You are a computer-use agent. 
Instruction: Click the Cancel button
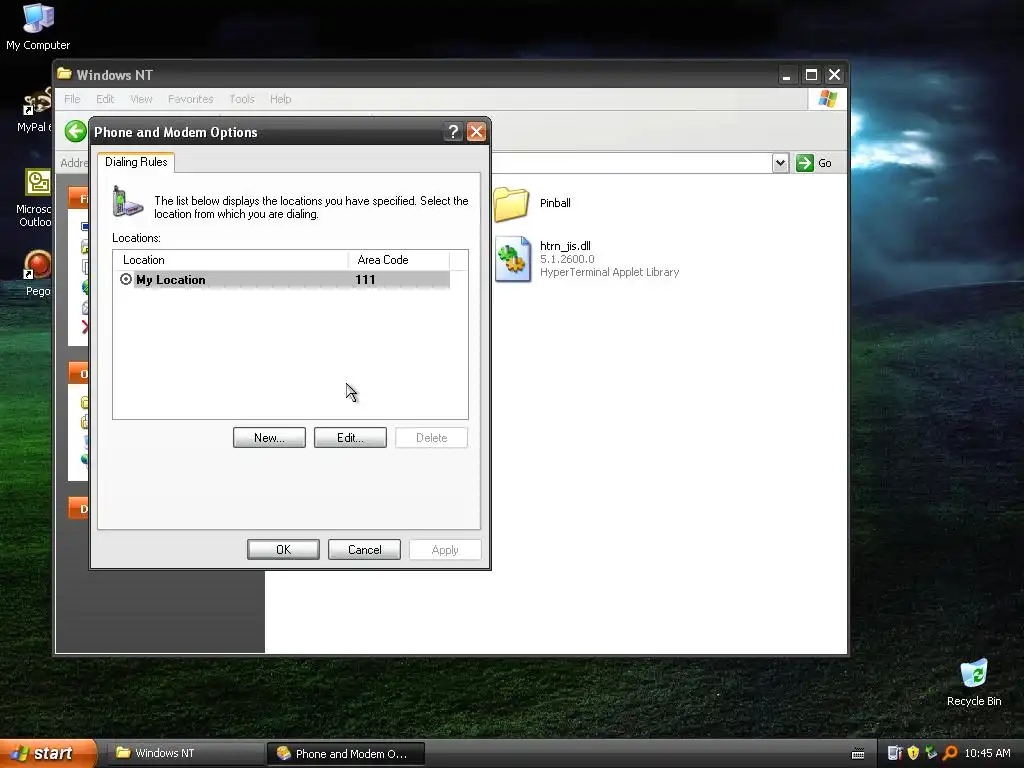364,550
